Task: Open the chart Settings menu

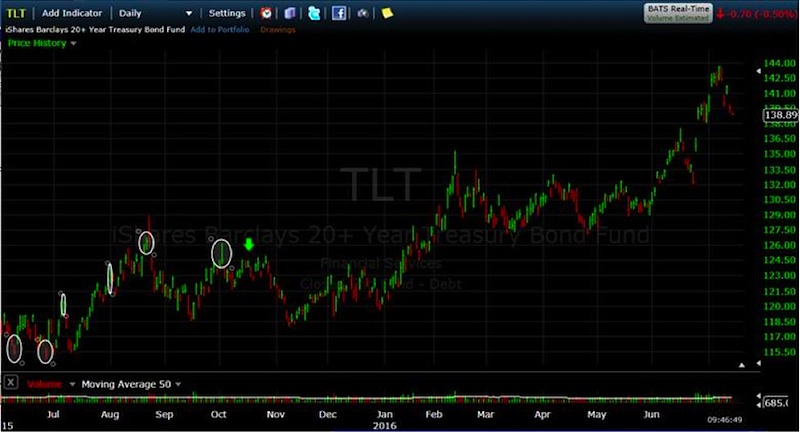Action: [x=227, y=13]
